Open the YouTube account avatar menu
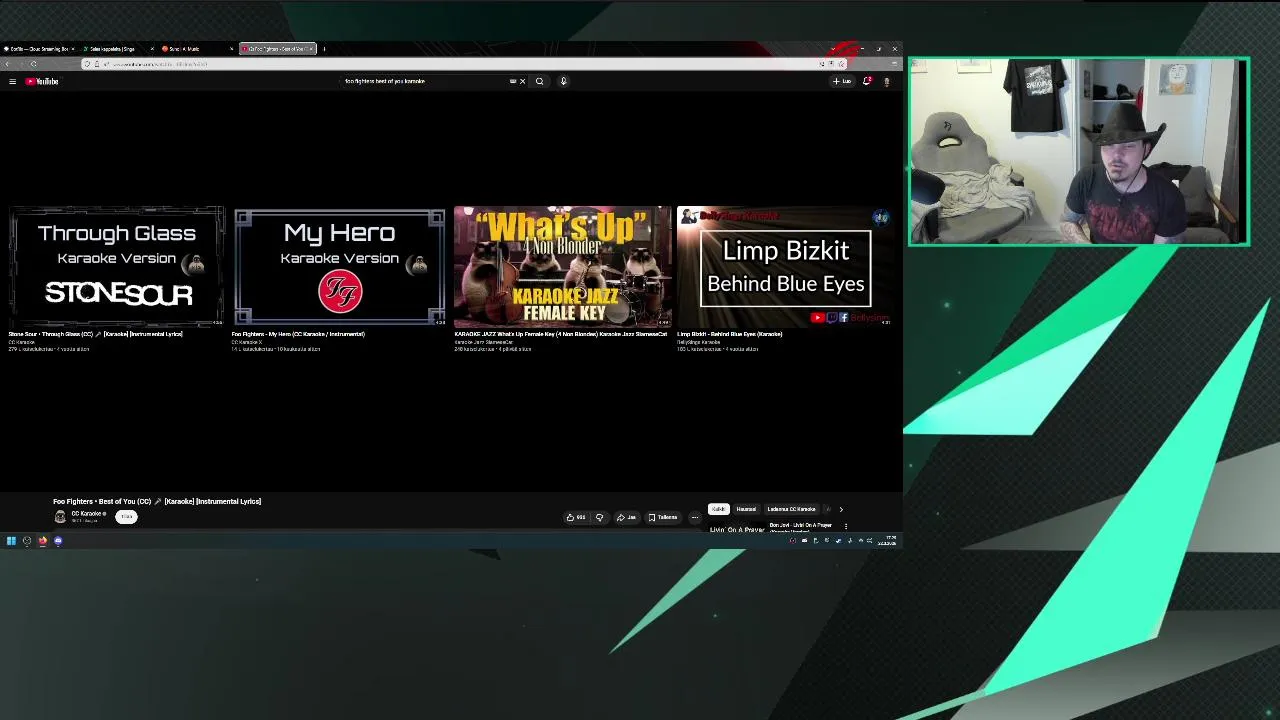The image size is (1280, 720). [886, 82]
